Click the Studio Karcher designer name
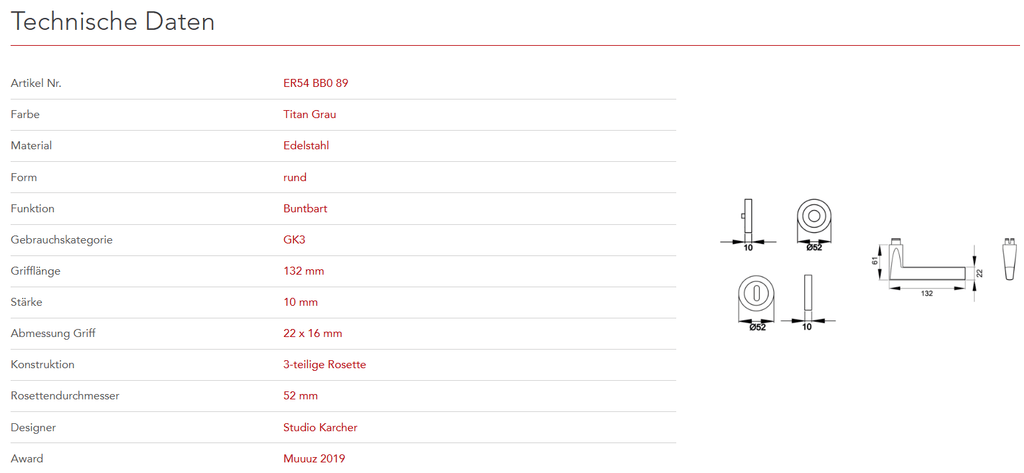Viewport: 1024px width, 473px height. [320, 428]
